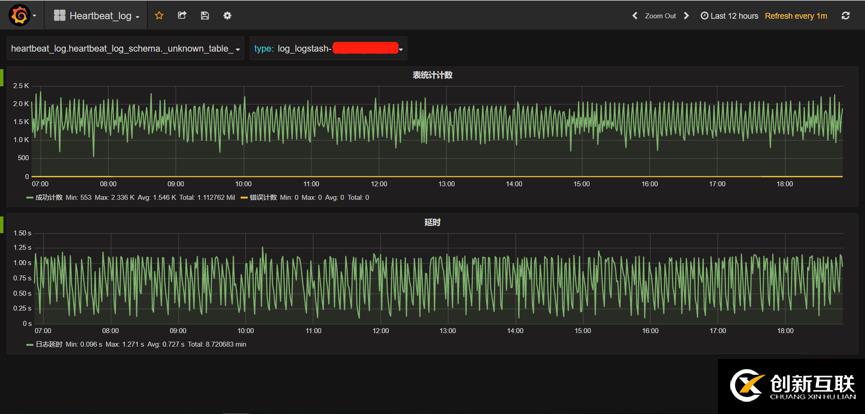Open dashboard settings gear icon
Screen dimensions: 865x414
[x=227, y=16]
